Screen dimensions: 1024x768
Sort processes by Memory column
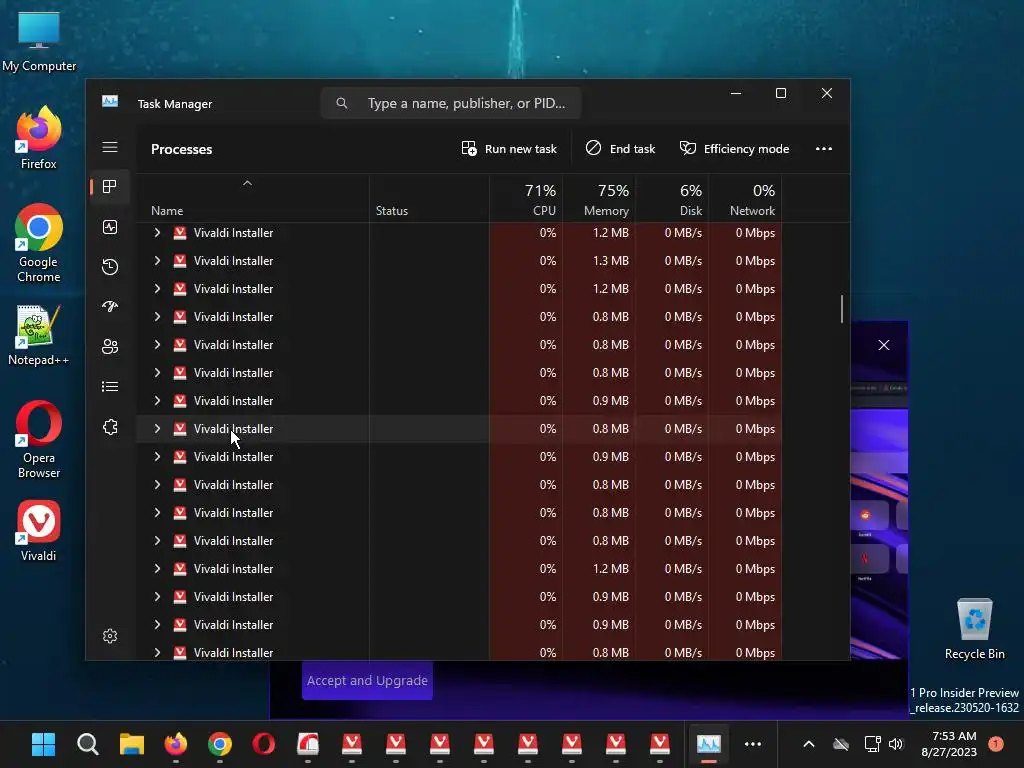(x=606, y=211)
